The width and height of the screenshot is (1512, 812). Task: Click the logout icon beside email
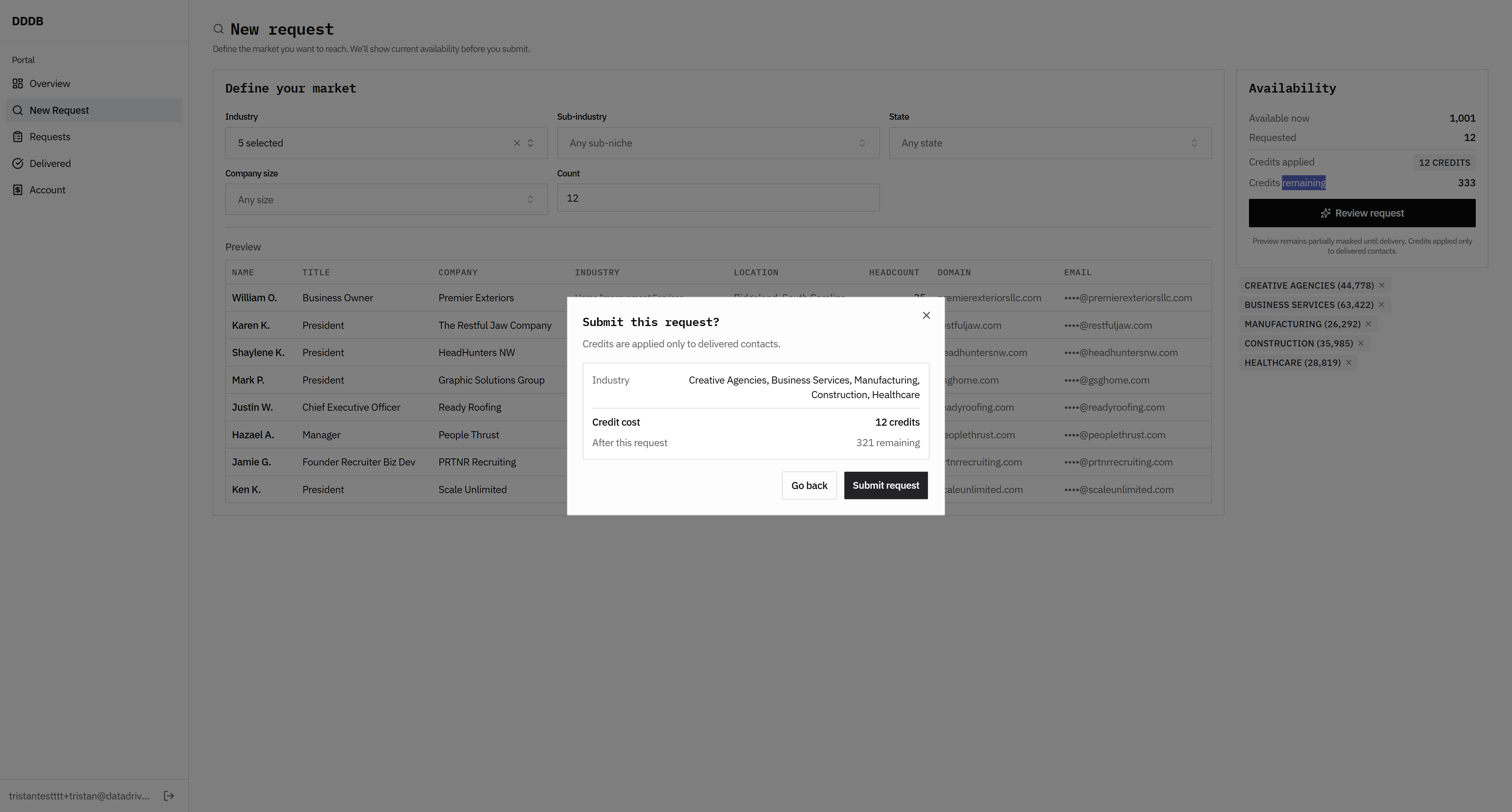pyautogui.click(x=169, y=795)
